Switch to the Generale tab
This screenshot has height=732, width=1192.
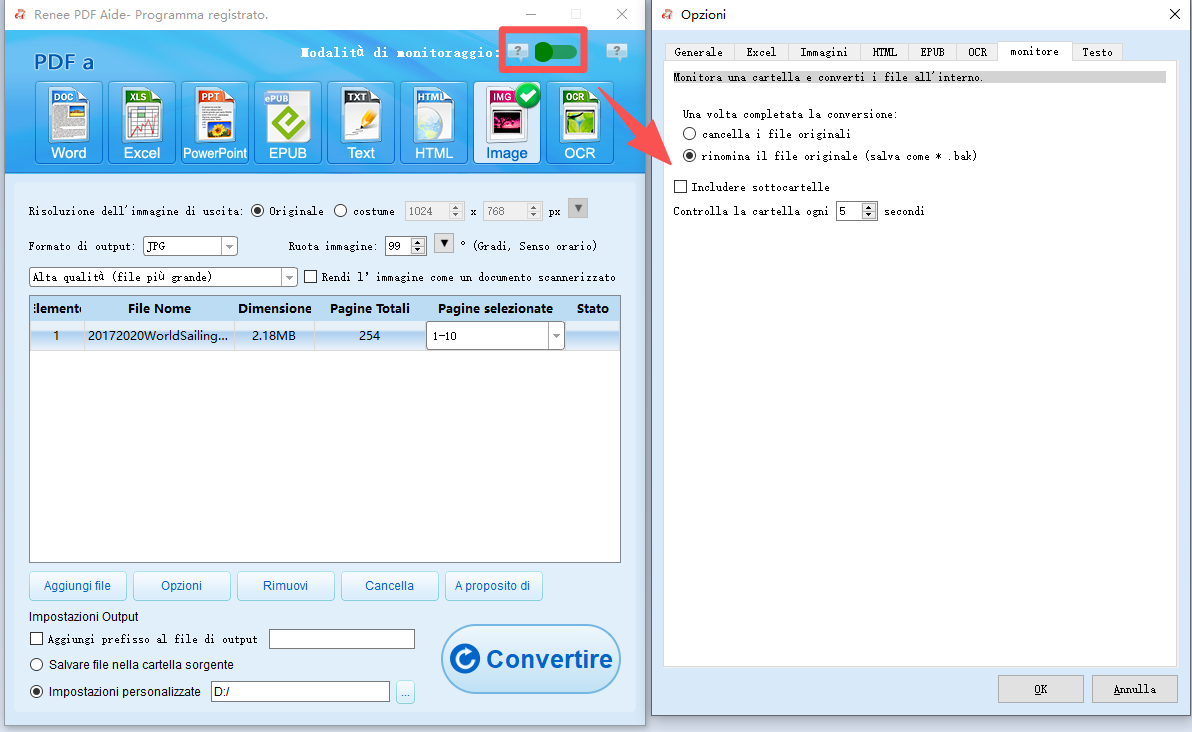(698, 52)
